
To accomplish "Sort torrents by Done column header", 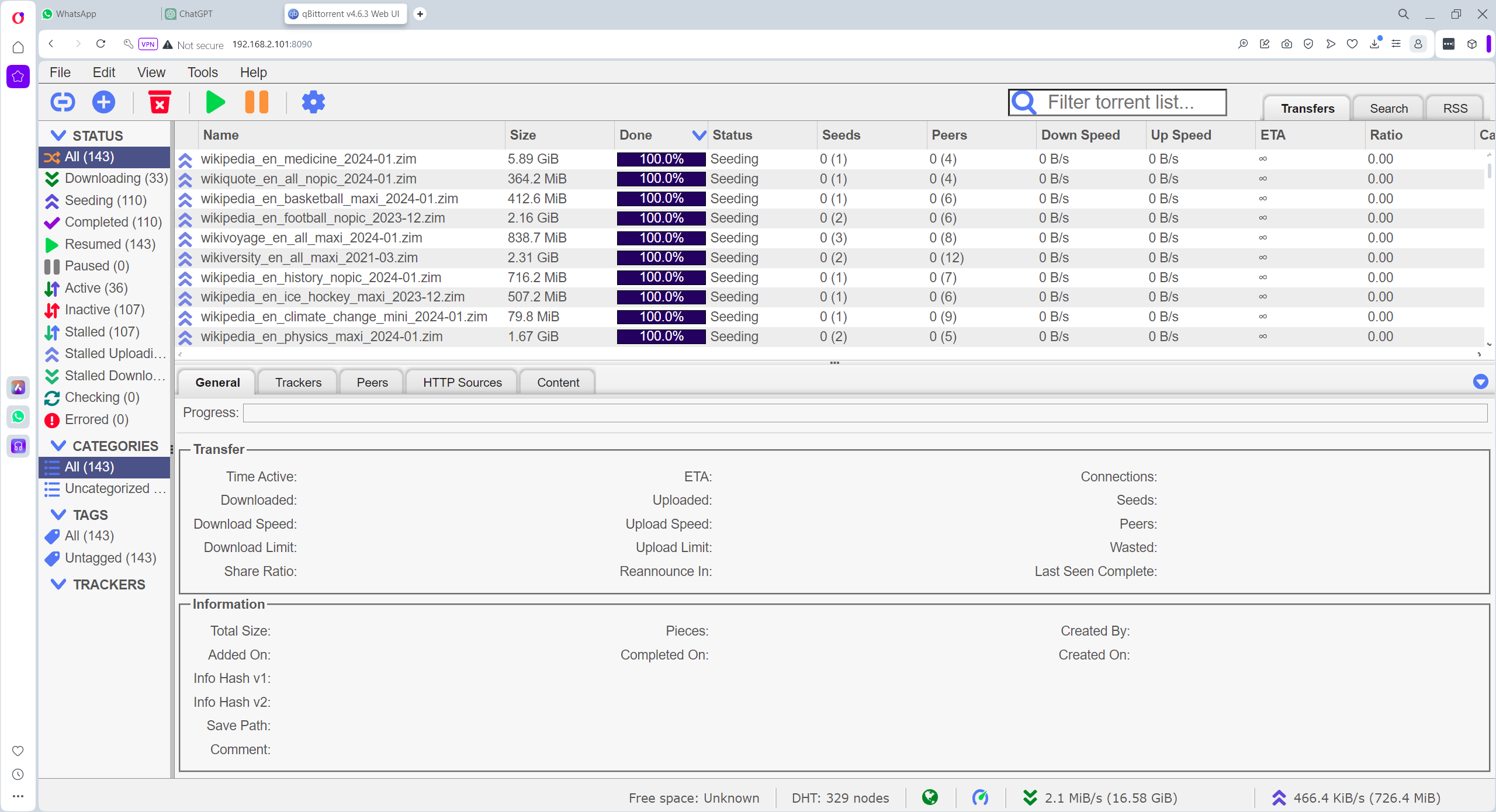I will (x=635, y=135).
